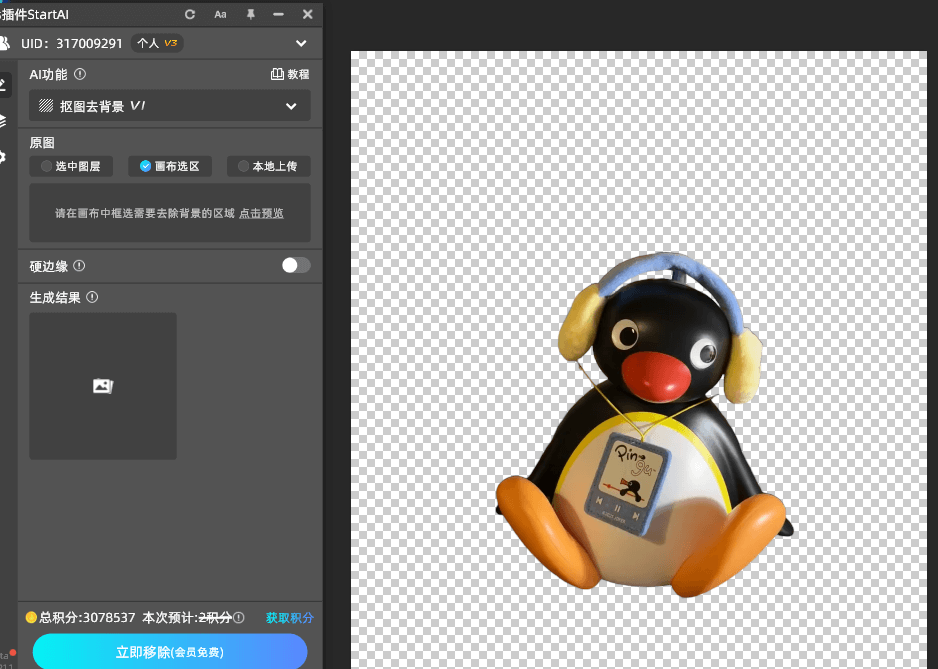The image size is (938, 669).
Task: Click the Aa font size icon
Action: (220, 14)
